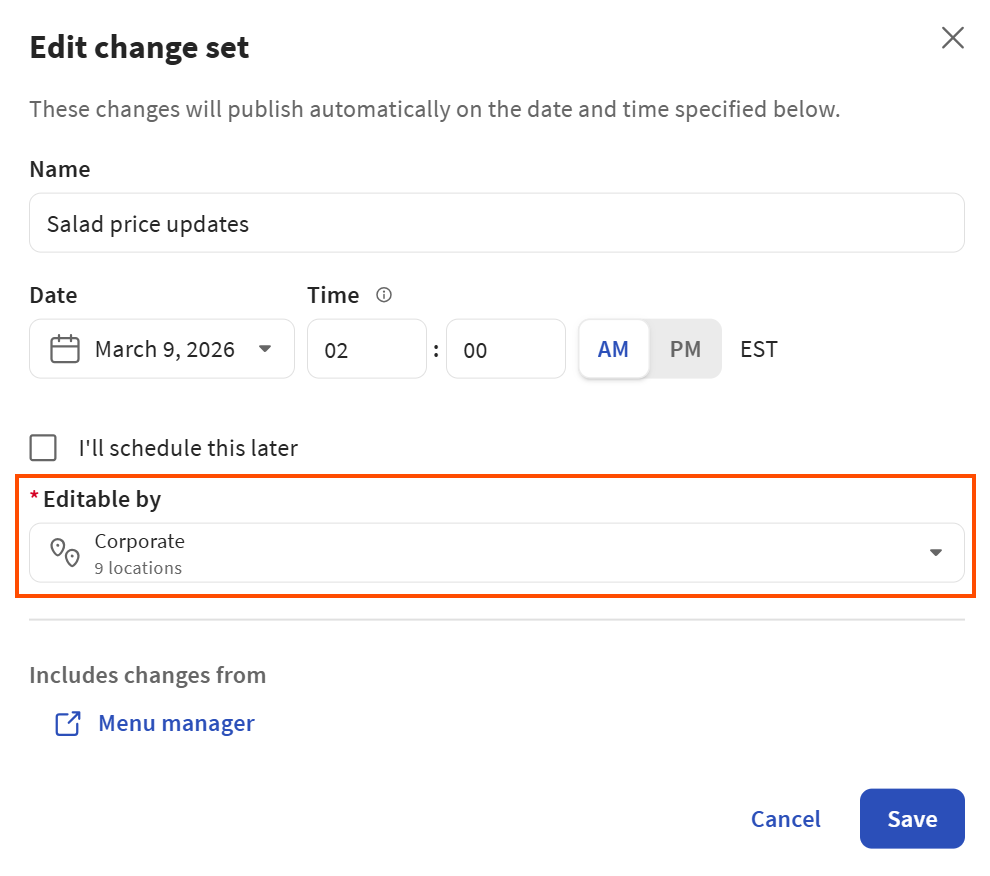Click the calendar icon in the Date field
The image size is (990, 876).
[63, 348]
